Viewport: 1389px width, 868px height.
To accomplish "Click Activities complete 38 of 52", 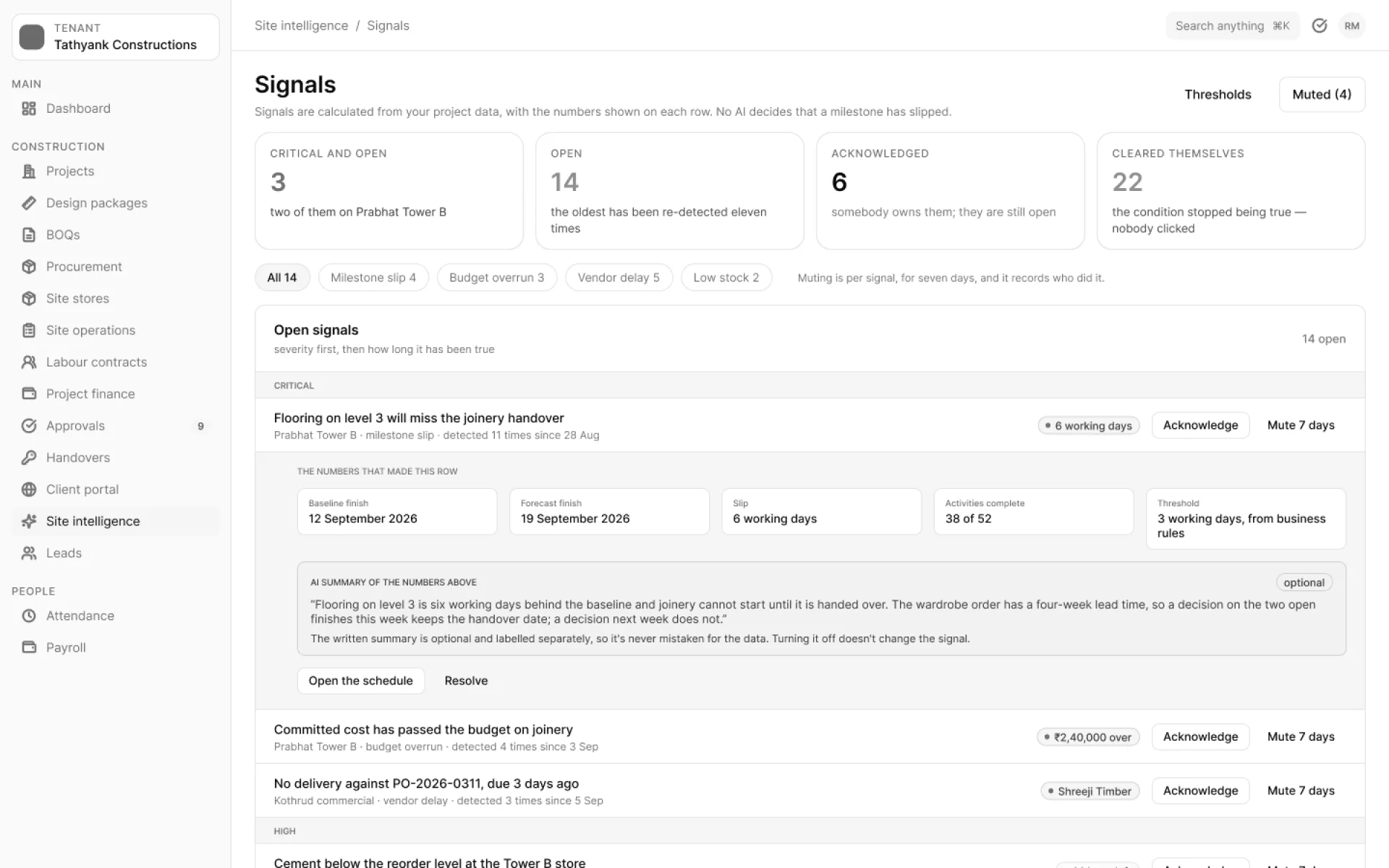I will click(1034, 512).
